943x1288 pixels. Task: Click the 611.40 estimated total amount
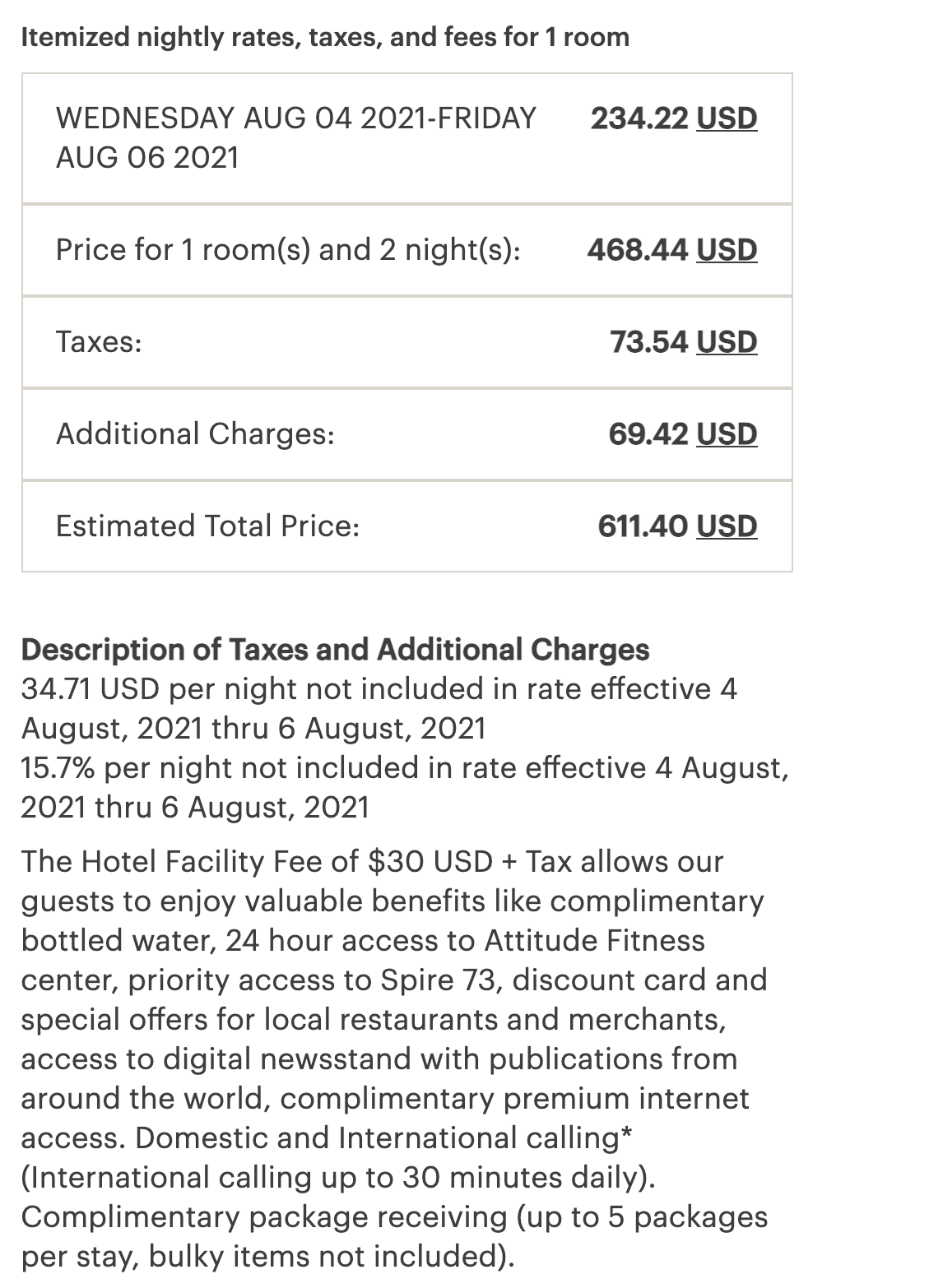[x=643, y=526]
